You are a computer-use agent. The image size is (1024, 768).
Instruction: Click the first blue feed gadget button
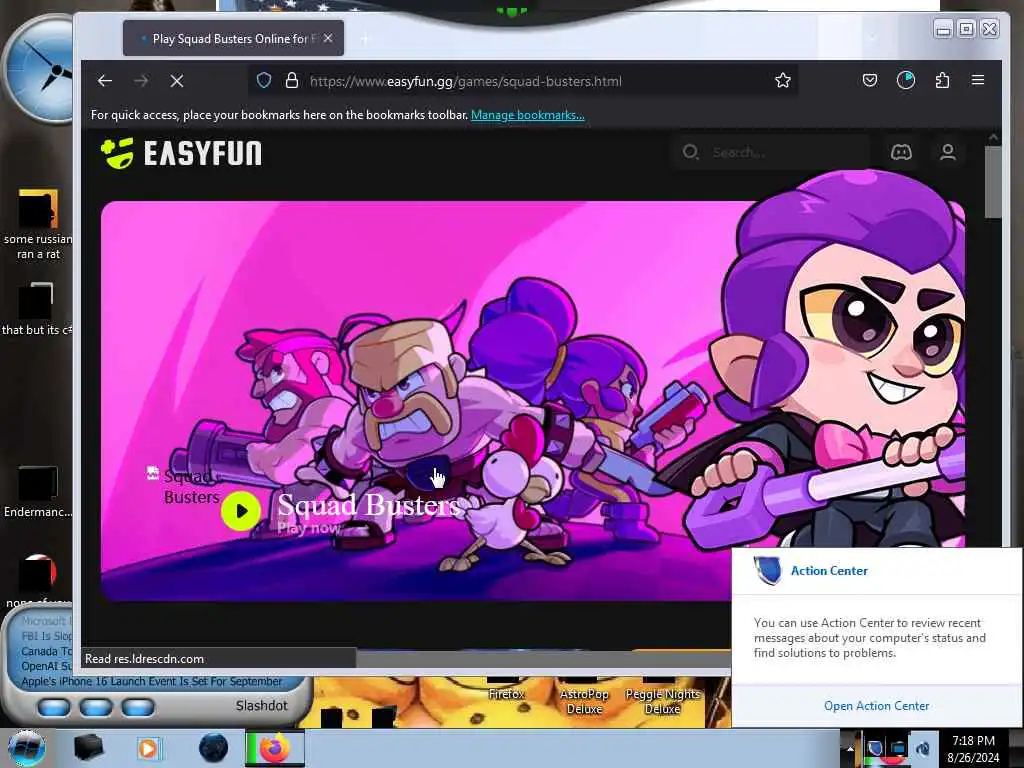pos(54,707)
